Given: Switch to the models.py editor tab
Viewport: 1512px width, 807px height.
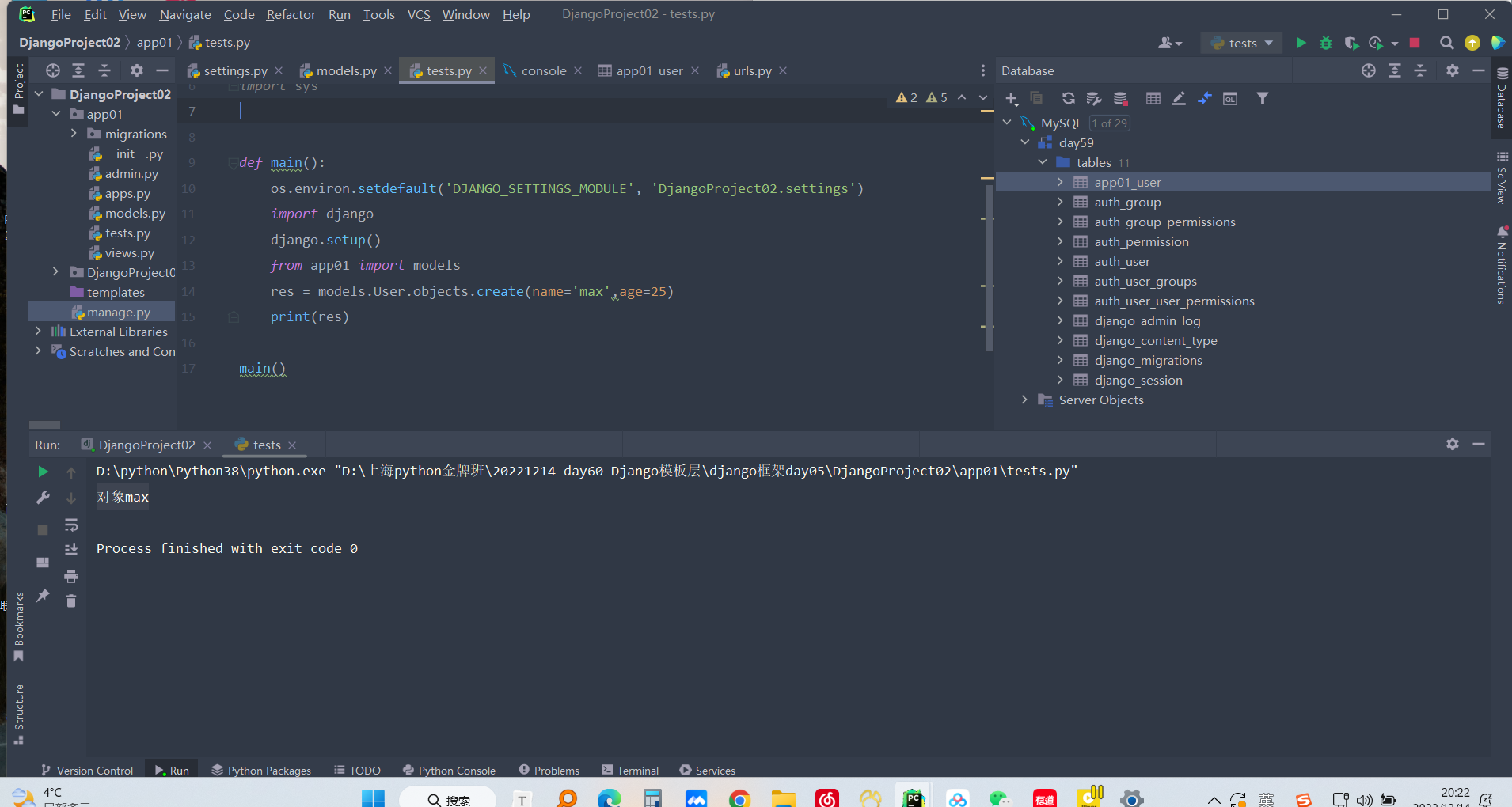Looking at the screenshot, I should tap(346, 70).
